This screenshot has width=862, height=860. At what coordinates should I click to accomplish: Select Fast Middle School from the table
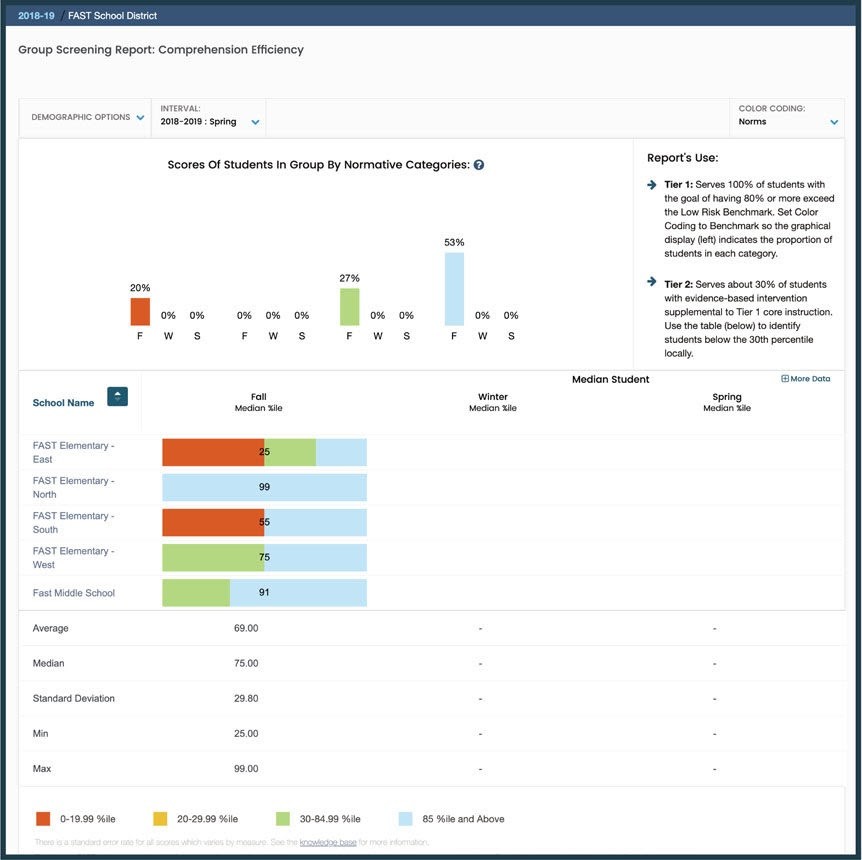tap(75, 592)
